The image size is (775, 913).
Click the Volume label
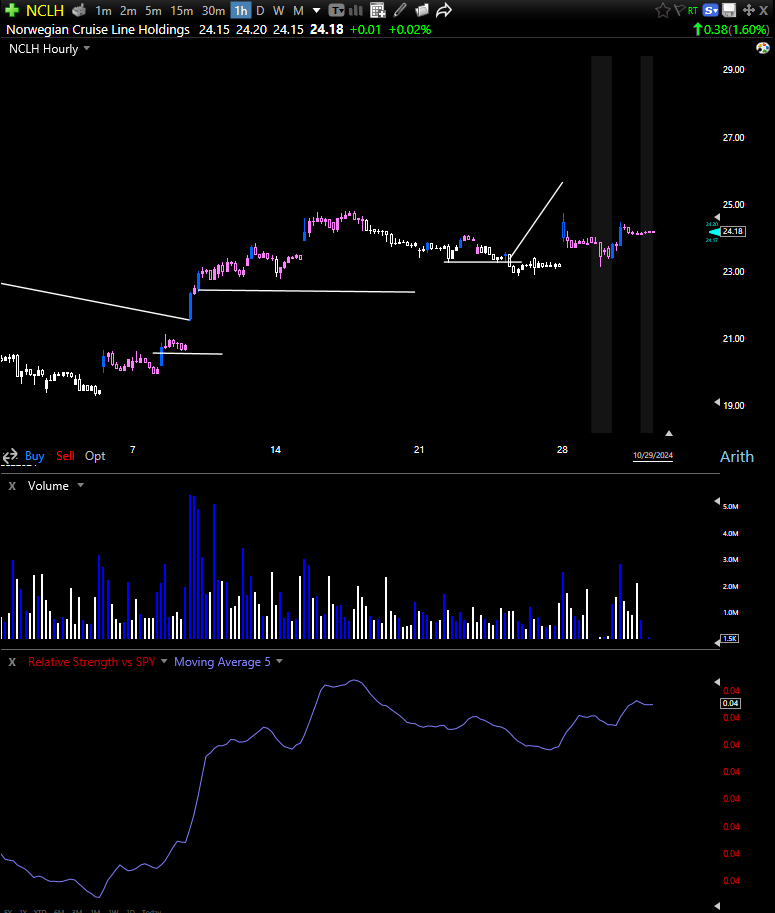(48, 486)
